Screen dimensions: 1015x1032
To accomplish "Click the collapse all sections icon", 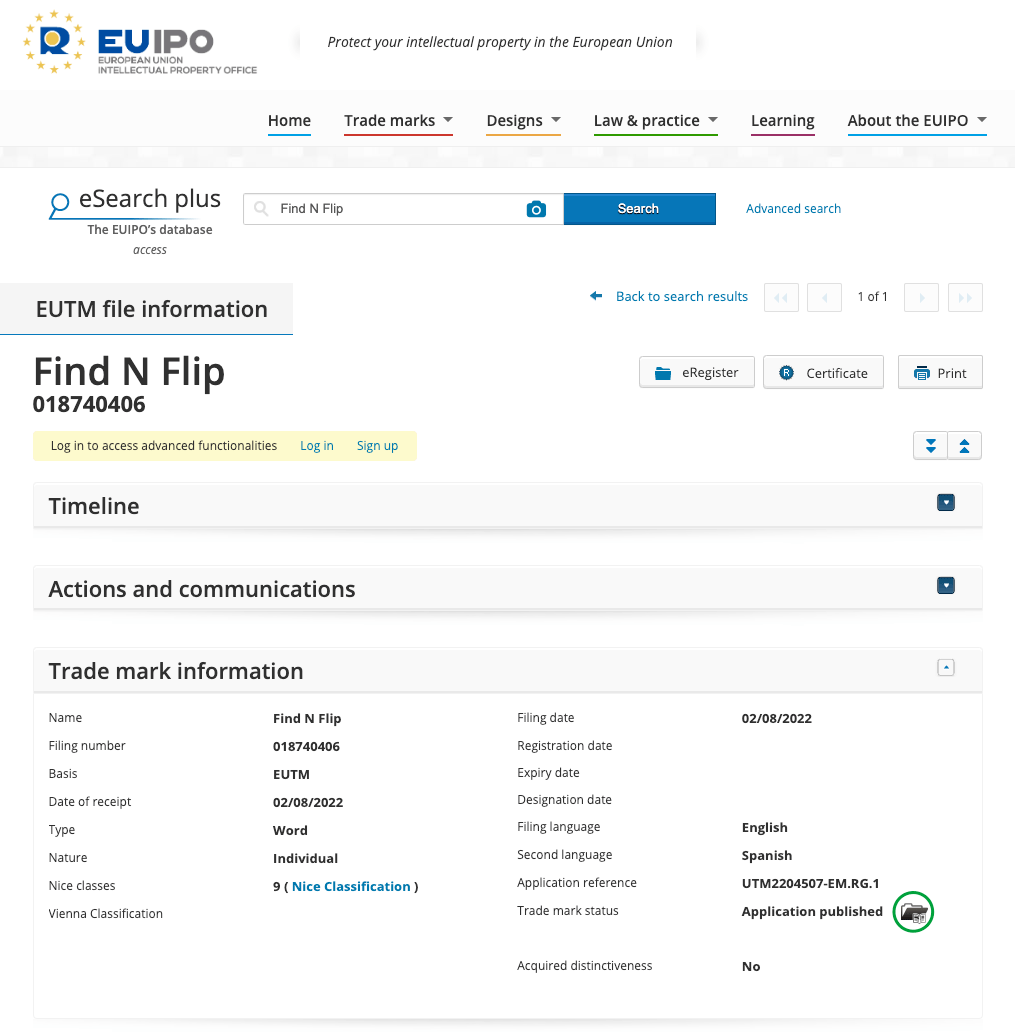I will (964, 446).
